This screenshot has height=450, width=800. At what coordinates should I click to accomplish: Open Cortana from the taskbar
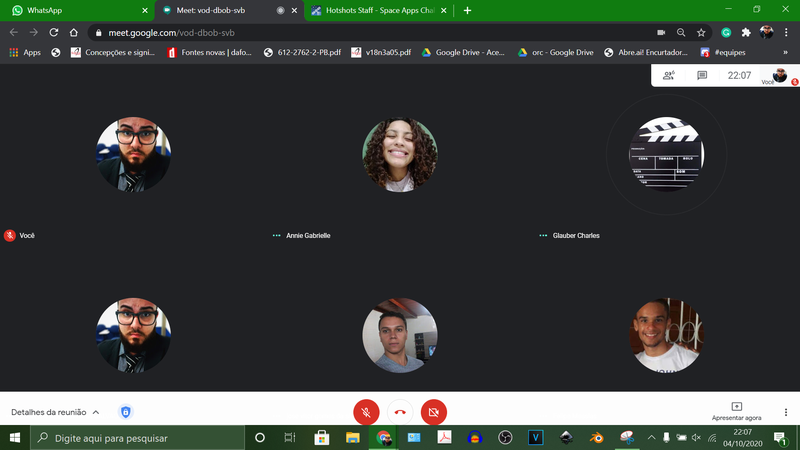[x=260, y=438]
